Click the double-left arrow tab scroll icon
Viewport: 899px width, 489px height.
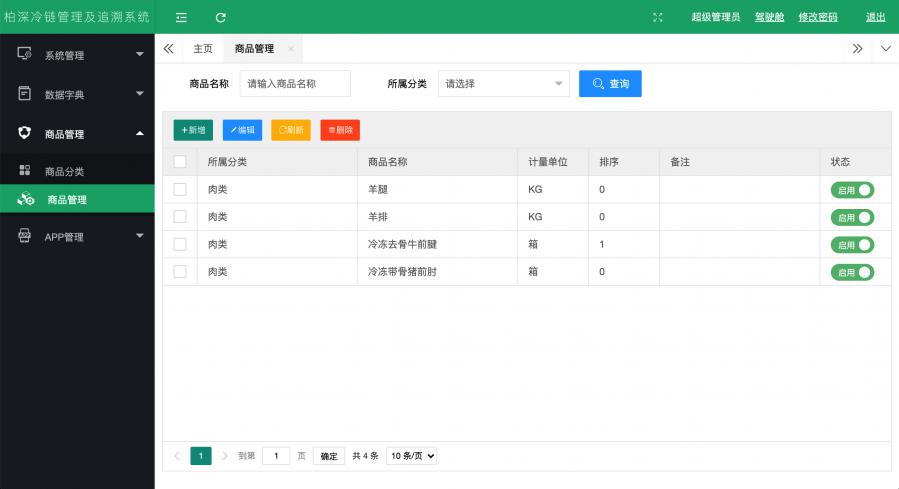click(x=168, y=48)
